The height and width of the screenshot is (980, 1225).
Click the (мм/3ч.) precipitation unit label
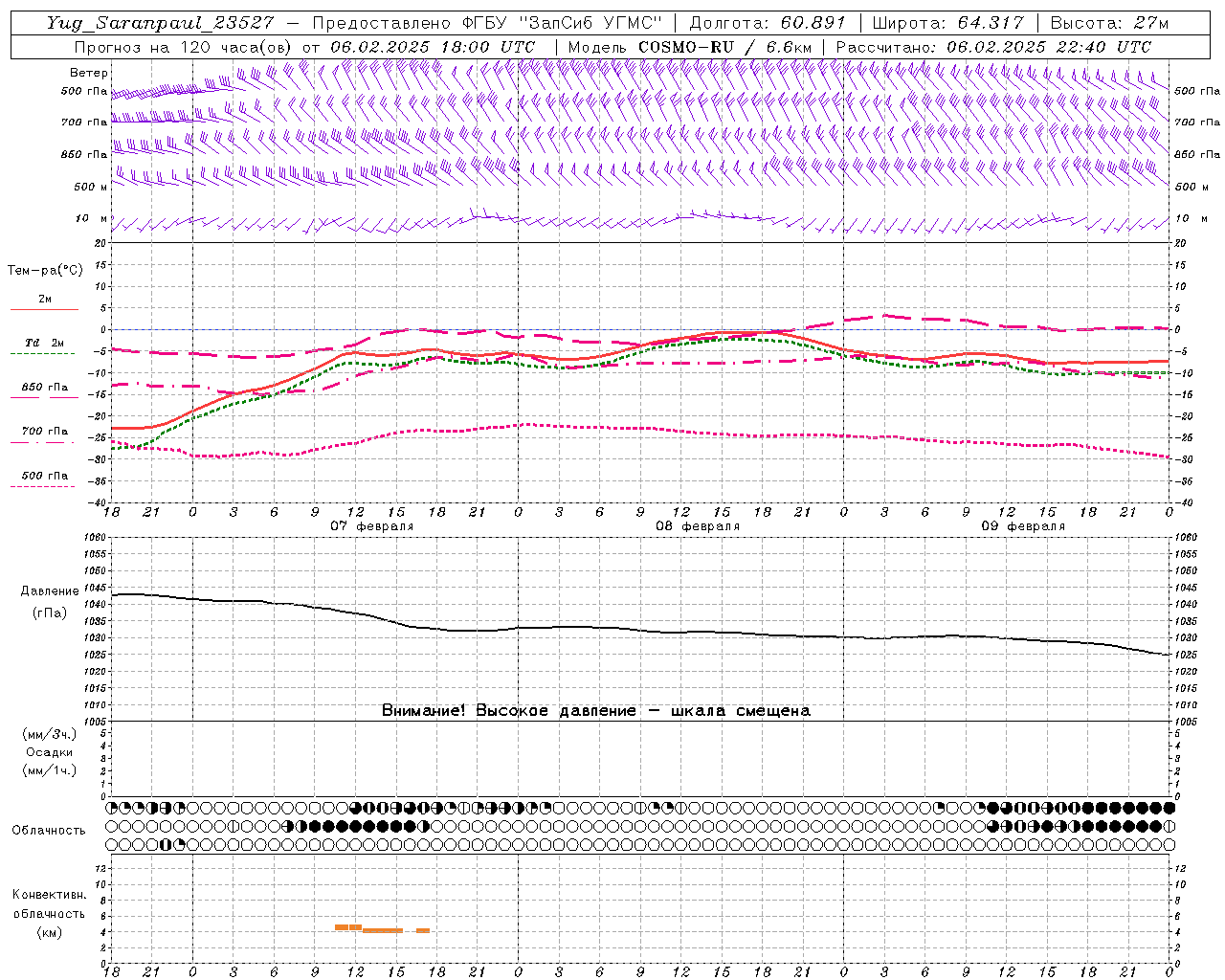[50, 734]
